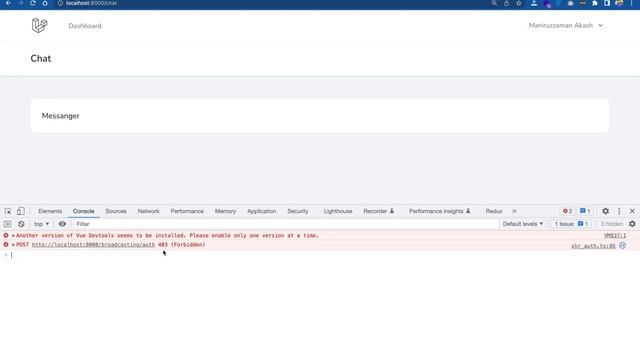Reload the page with the refresh icon
This screenshot has height=360, width=640.
pyautogui.click(x=33, y=3)
